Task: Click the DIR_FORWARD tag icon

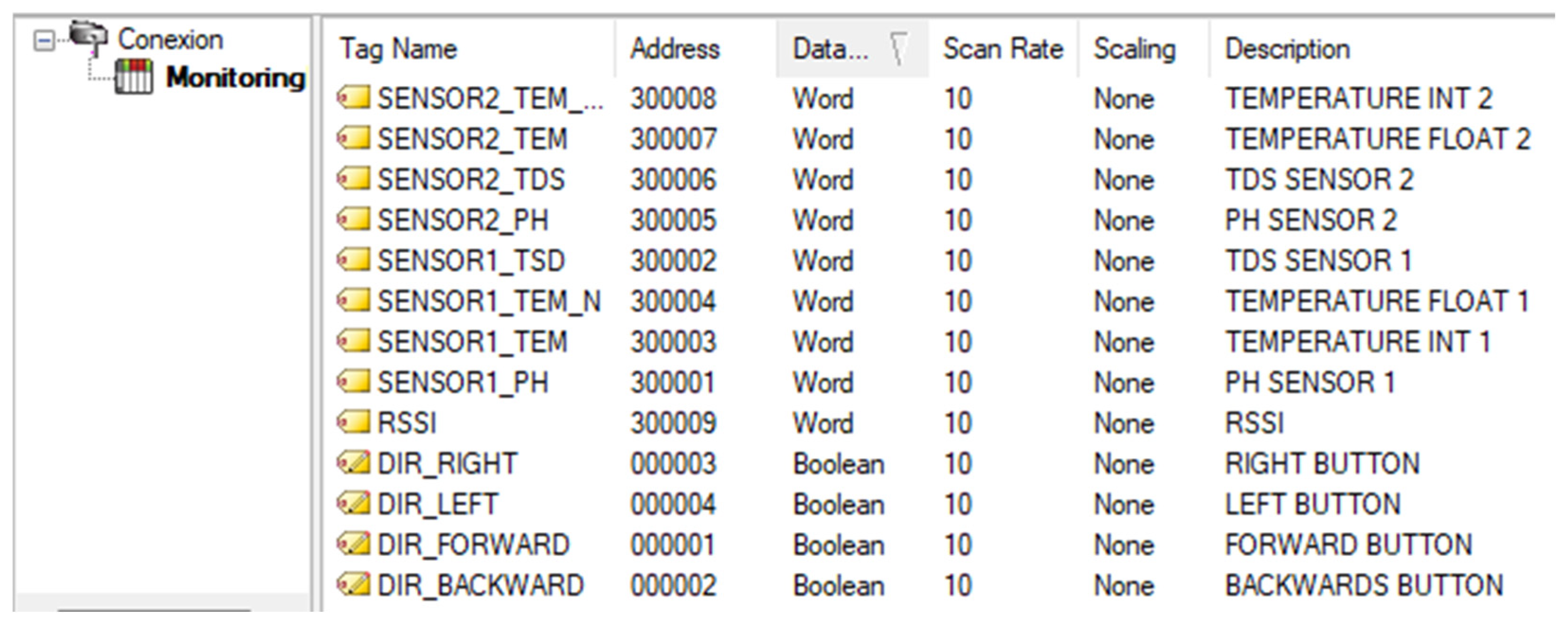Action: tap(354, 544)
